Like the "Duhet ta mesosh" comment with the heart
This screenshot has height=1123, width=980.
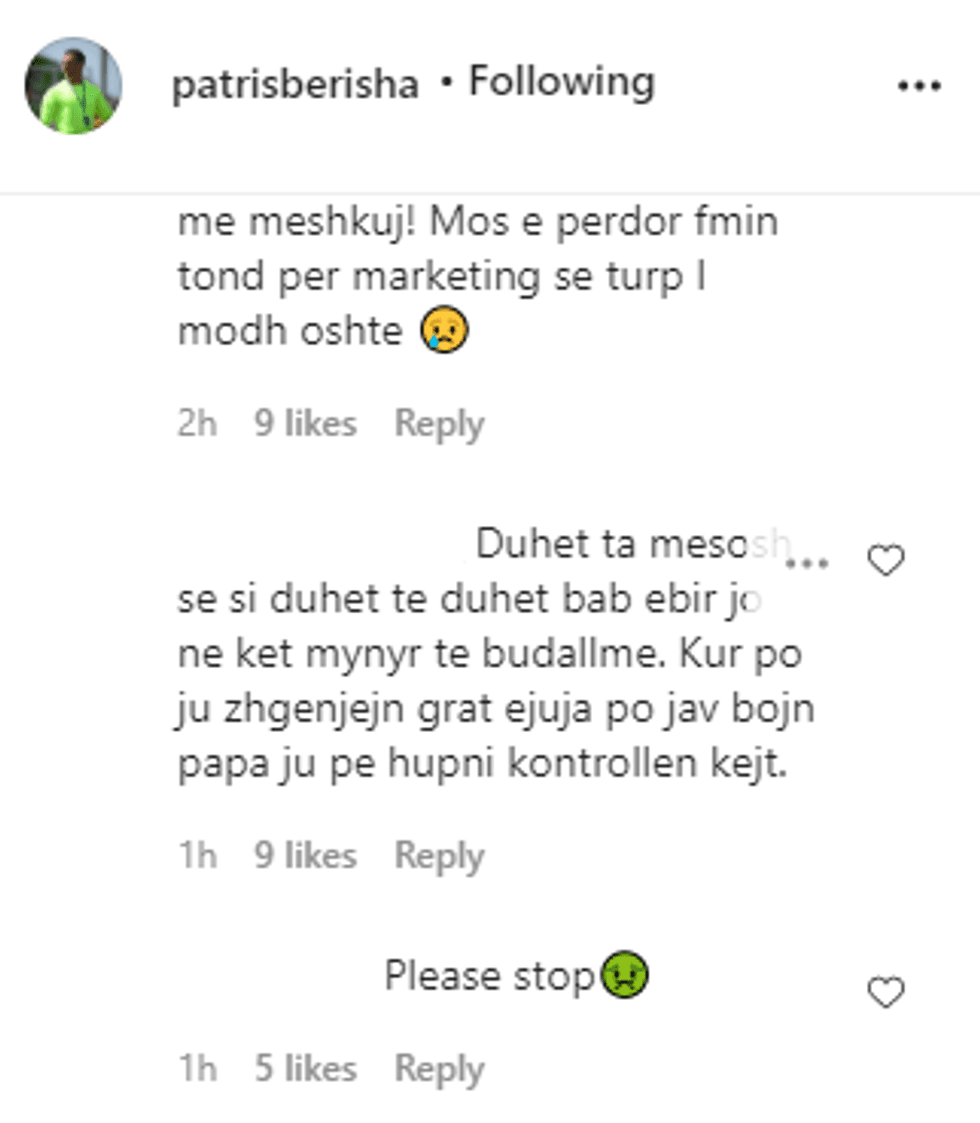click(x=885, y=562)
